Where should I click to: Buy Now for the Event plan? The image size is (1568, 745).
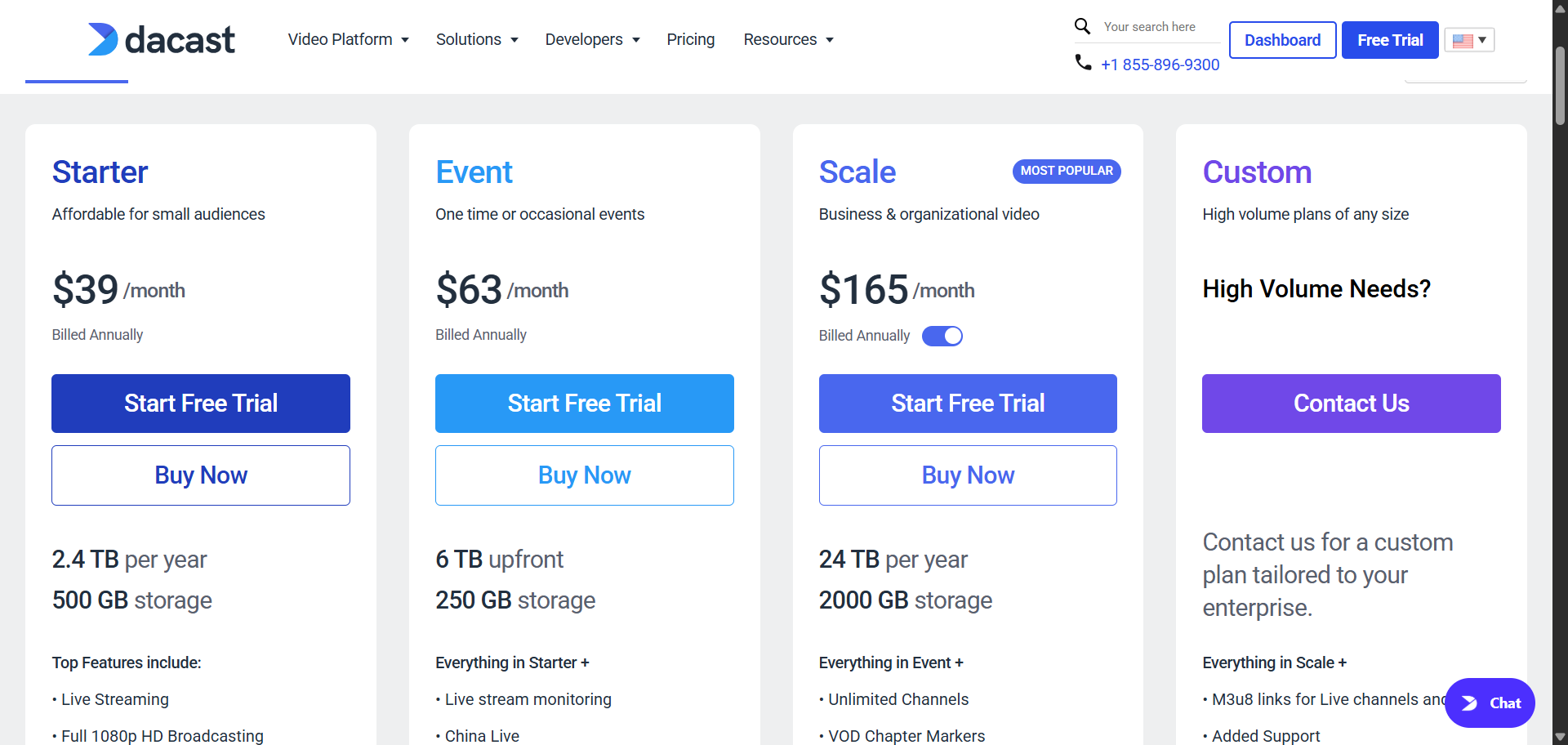click(x=585, y=475)
